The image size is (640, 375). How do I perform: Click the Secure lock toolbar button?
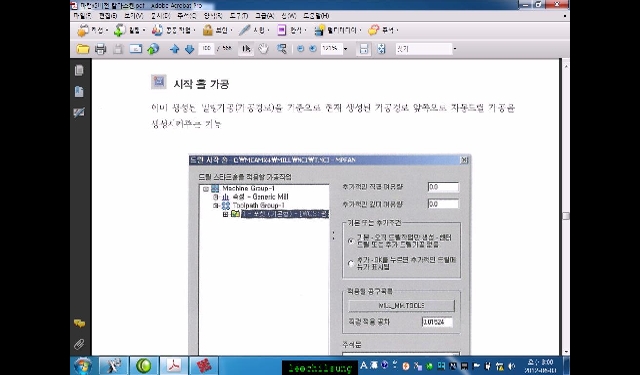217,30
